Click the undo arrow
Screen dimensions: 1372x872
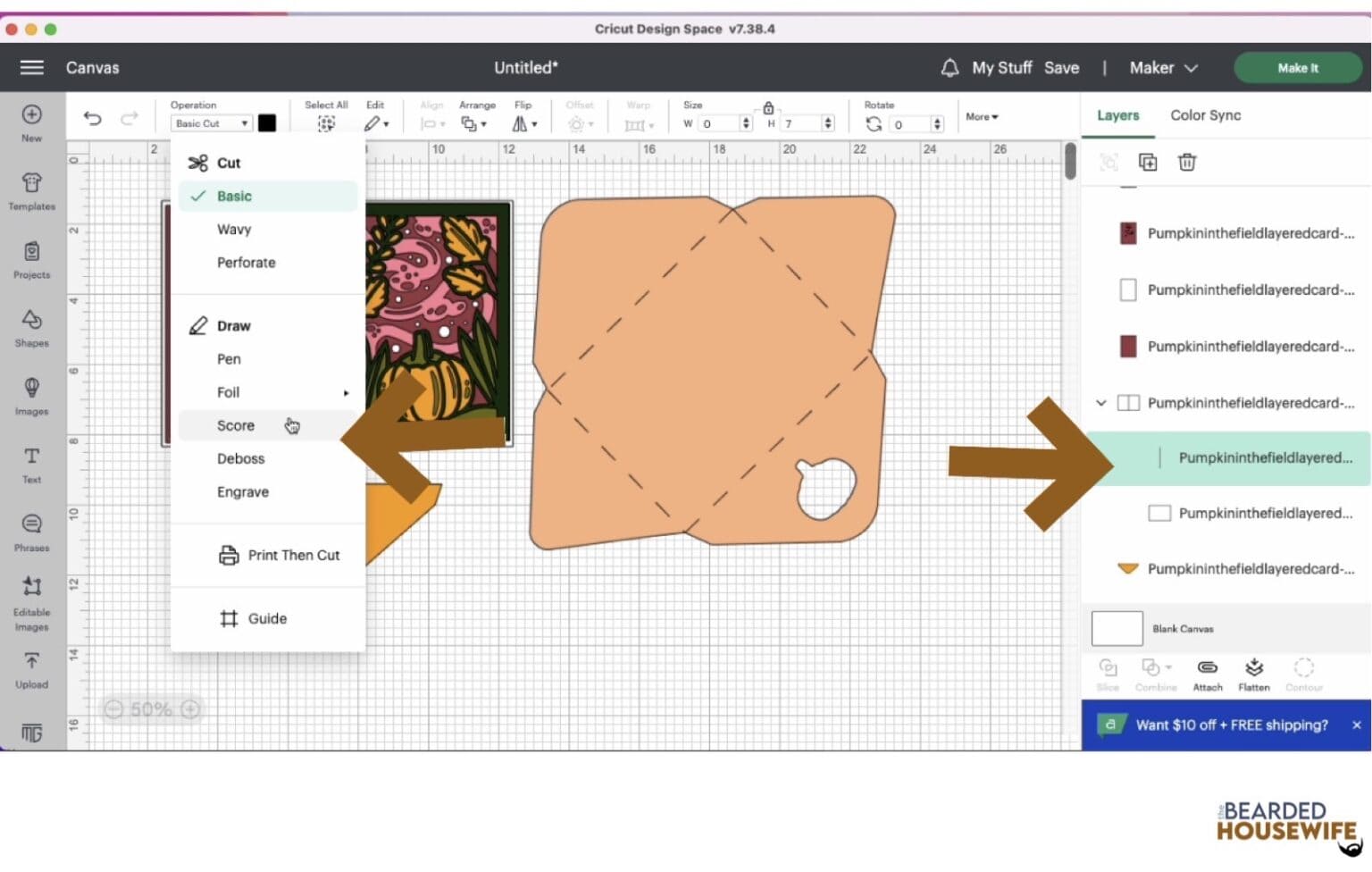point(93,119)
